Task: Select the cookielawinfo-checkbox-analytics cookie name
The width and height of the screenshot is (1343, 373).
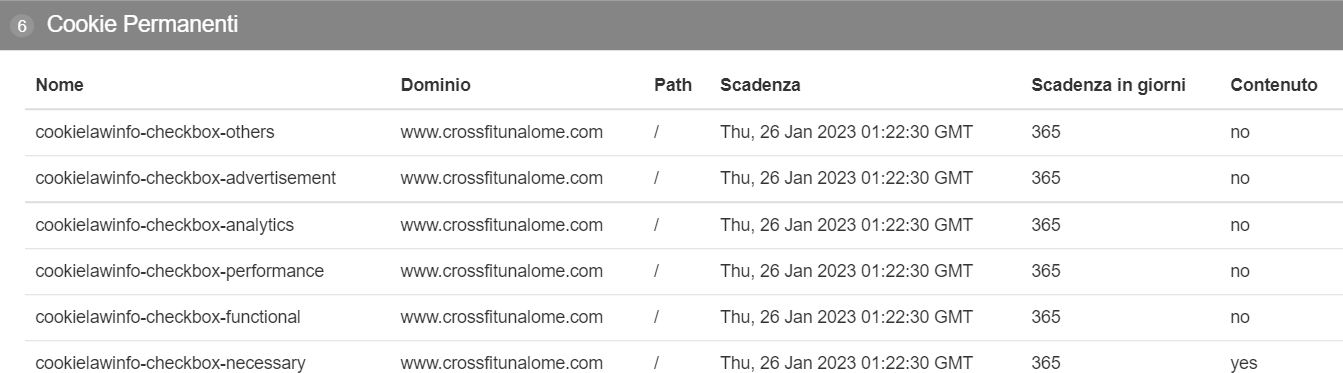Action: pos(165,225)
